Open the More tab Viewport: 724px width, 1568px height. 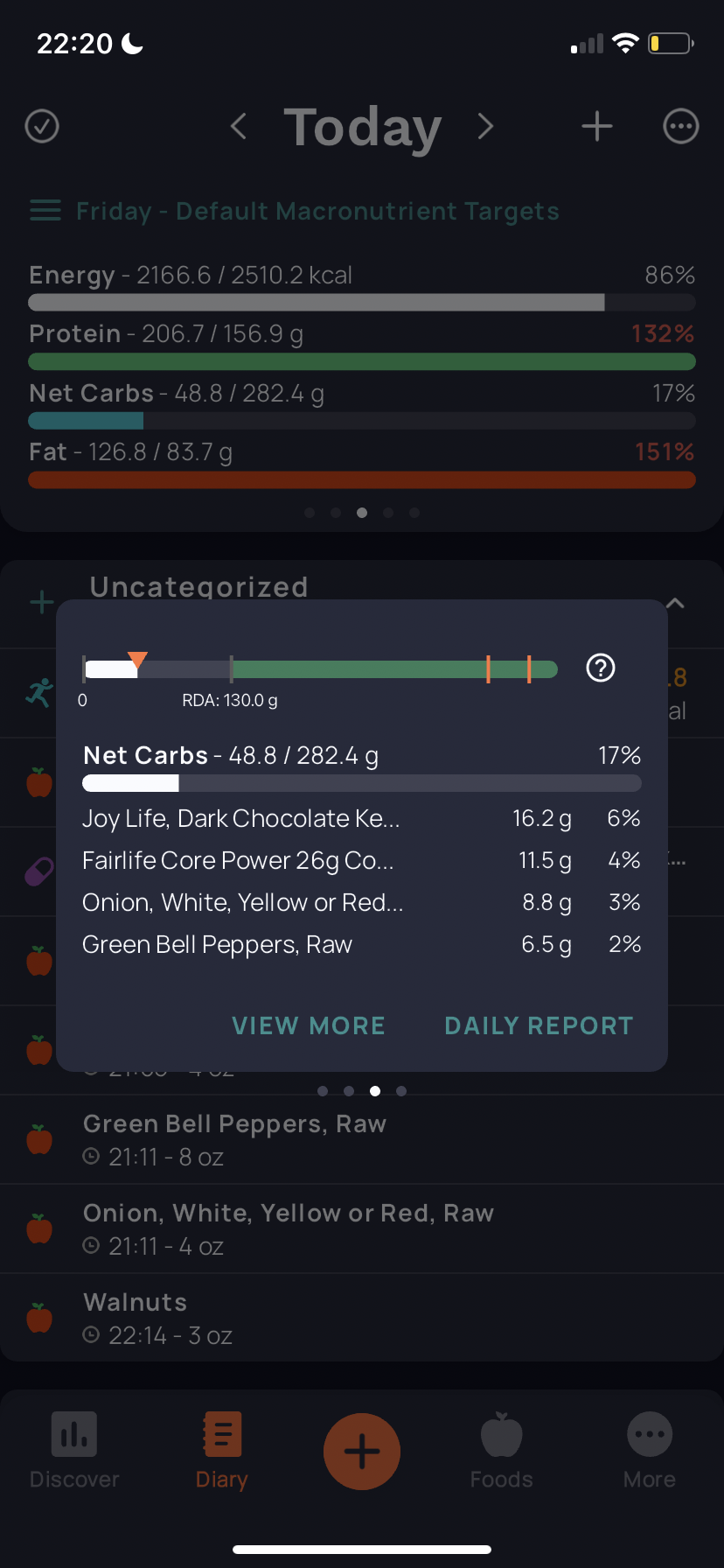[650, 1450]
